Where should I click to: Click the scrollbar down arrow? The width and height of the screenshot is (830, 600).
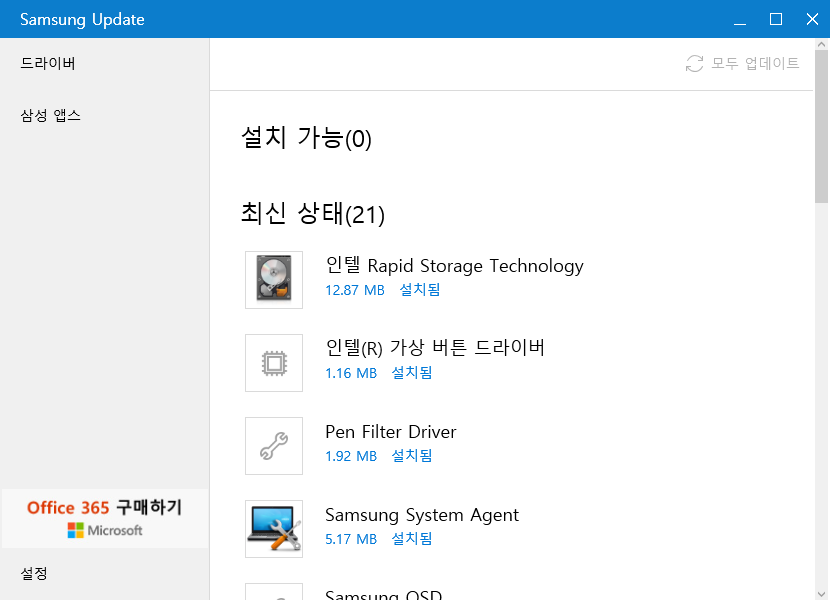[x=822, y=594]
